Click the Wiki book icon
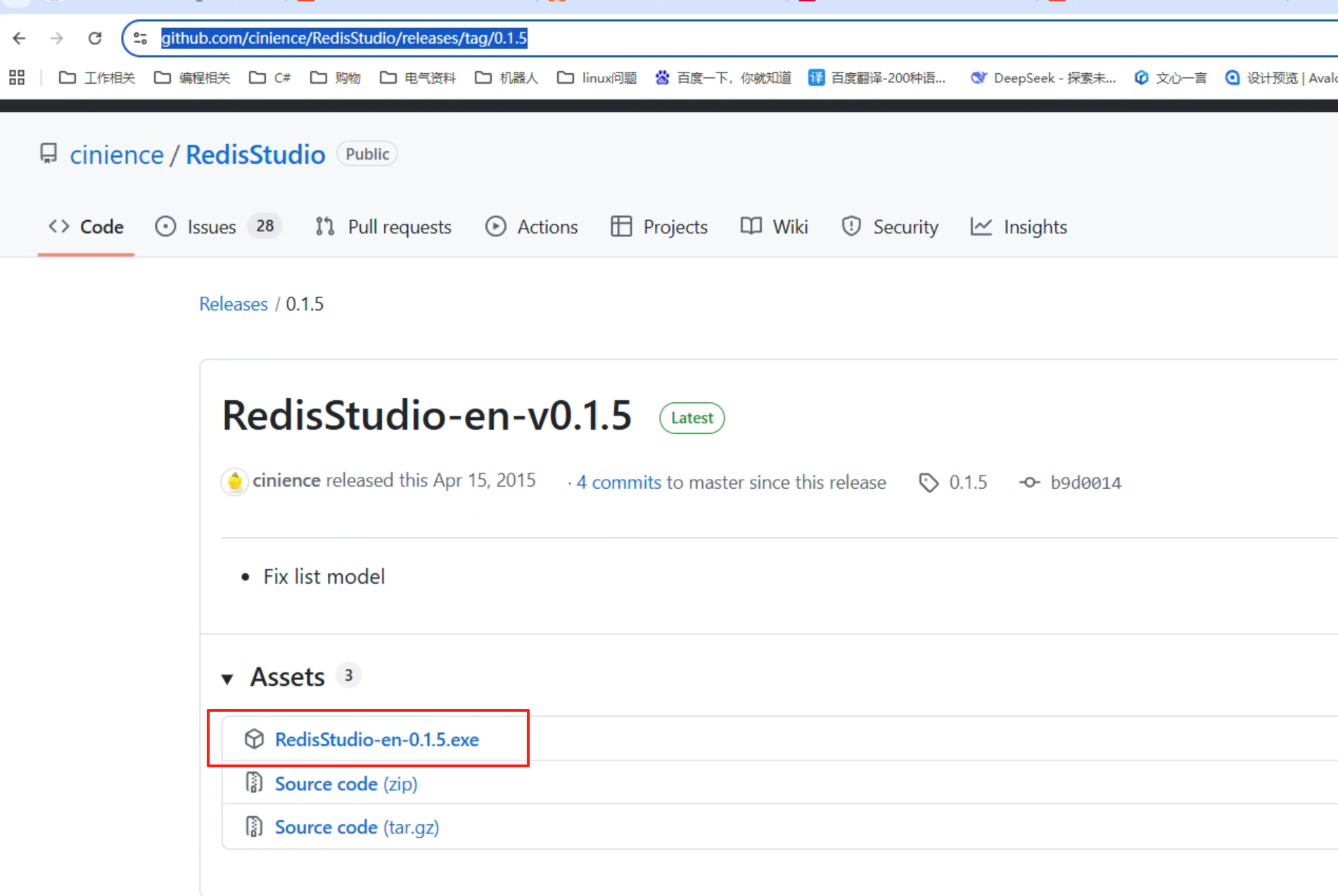1338x896 pixels. 751,226
